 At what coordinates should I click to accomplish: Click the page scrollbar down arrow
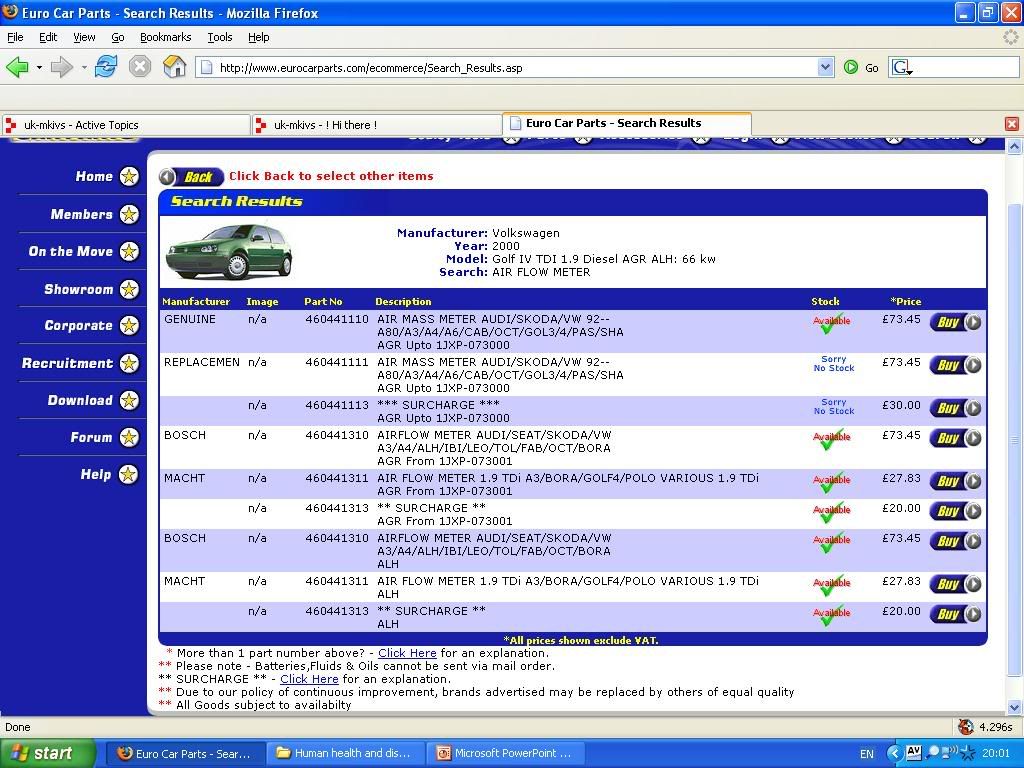(1014, 707)
